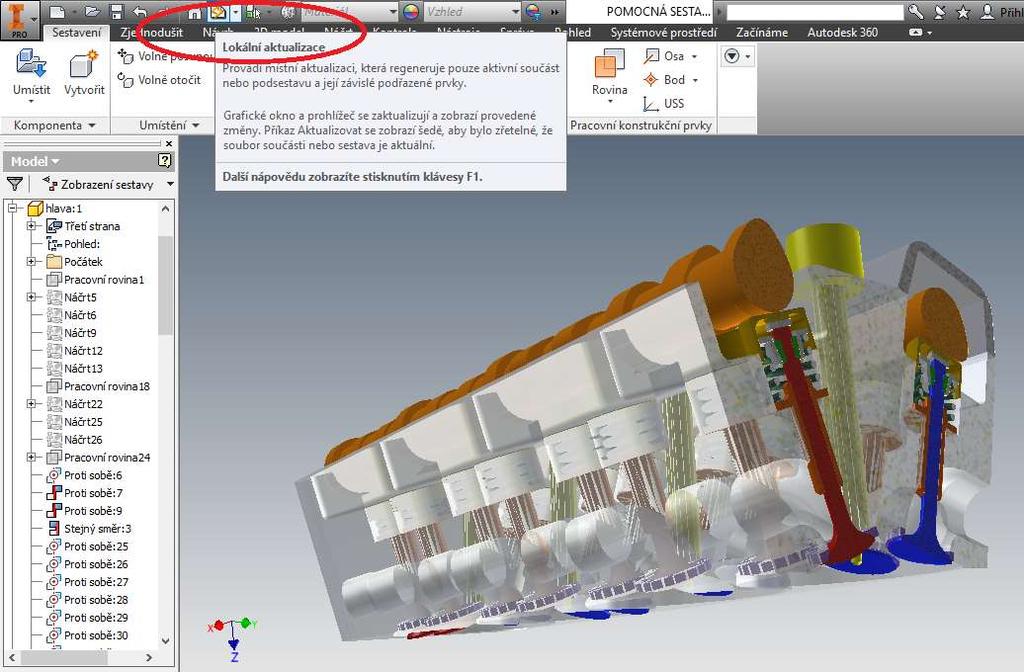Click the Rovina work plane button
This screenshot has height=672, width=1024.
click(x=610, y=75)
